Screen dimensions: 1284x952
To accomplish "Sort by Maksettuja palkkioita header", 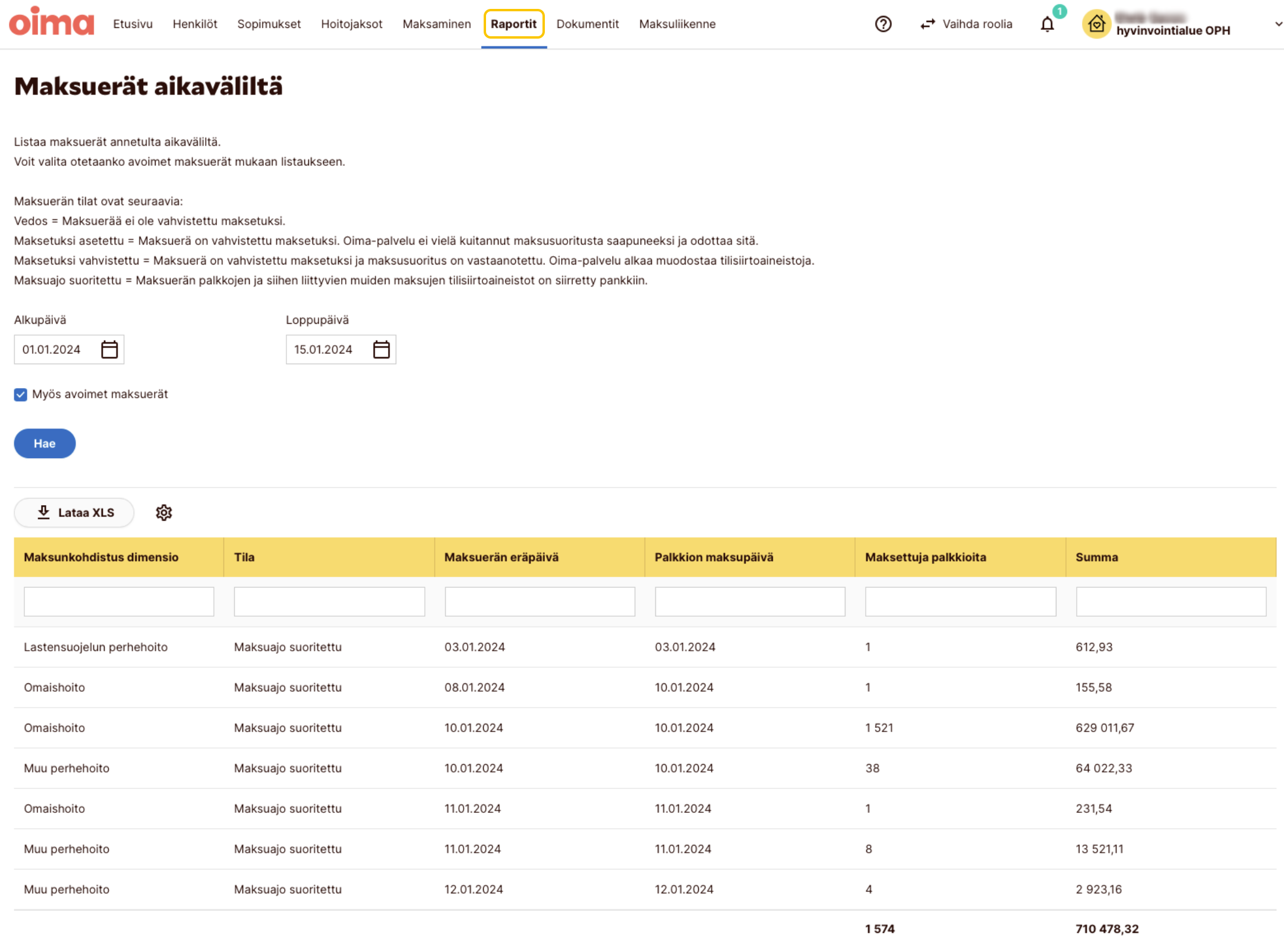I will tap(925, 557).
